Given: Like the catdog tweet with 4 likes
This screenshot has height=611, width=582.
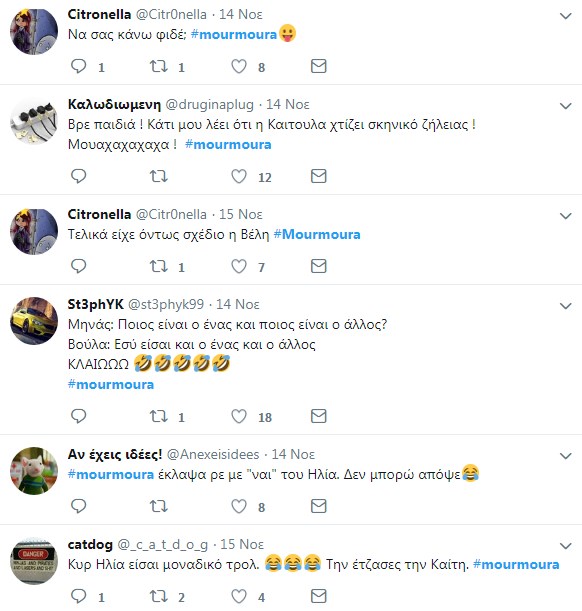Looking at the screenshot, I should pos(239,597).
